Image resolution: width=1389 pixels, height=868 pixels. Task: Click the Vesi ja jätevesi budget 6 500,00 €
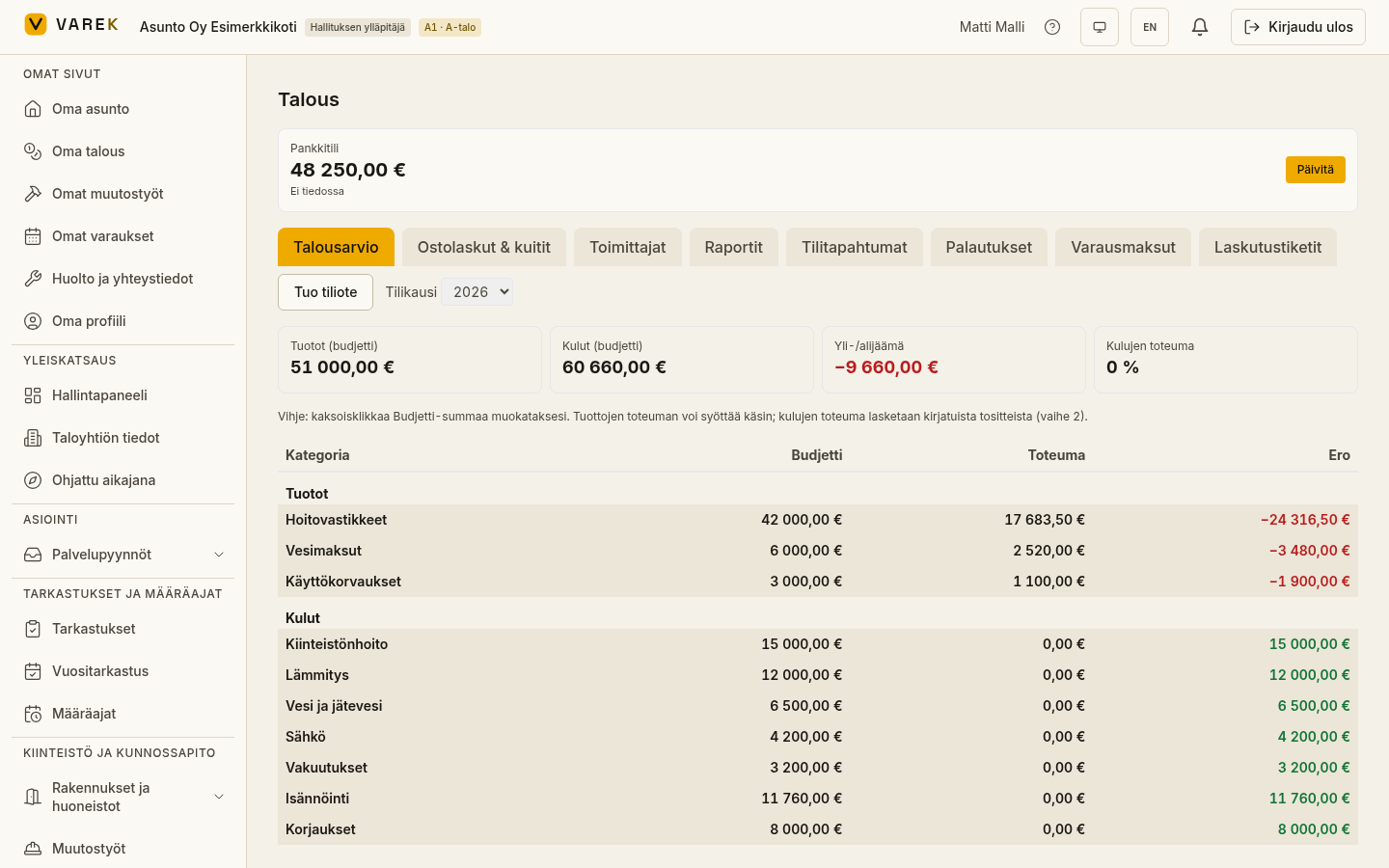(805, 706)
